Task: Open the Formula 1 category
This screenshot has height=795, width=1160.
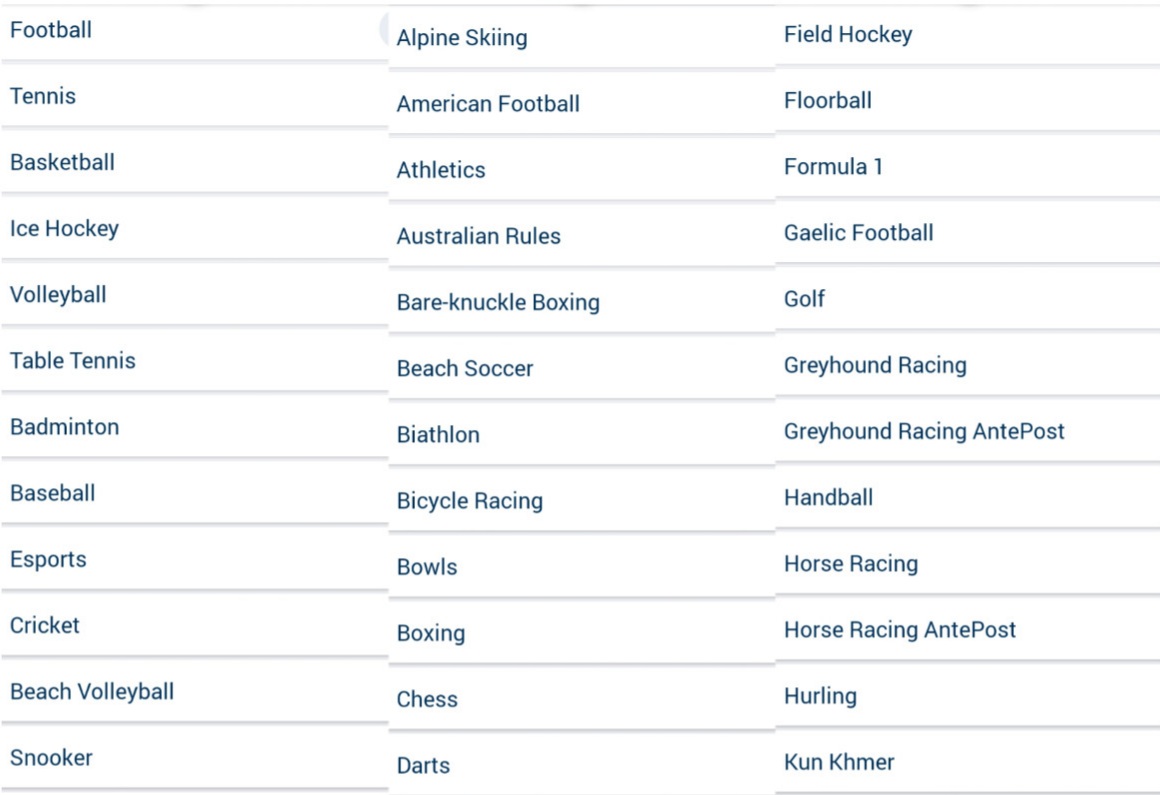Action: pos(833,167)
